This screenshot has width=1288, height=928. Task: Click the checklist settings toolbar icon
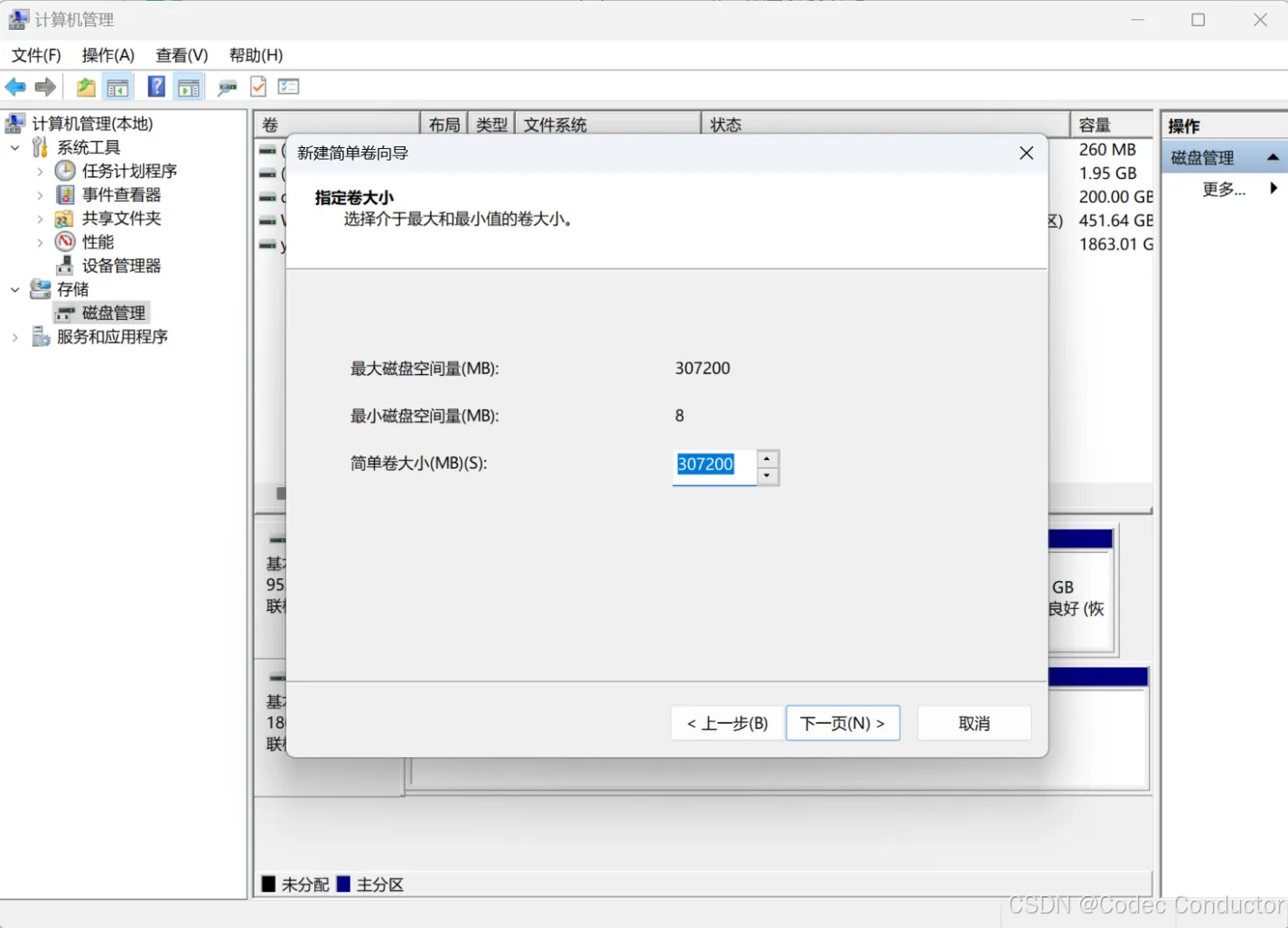(x=289, y=87)
